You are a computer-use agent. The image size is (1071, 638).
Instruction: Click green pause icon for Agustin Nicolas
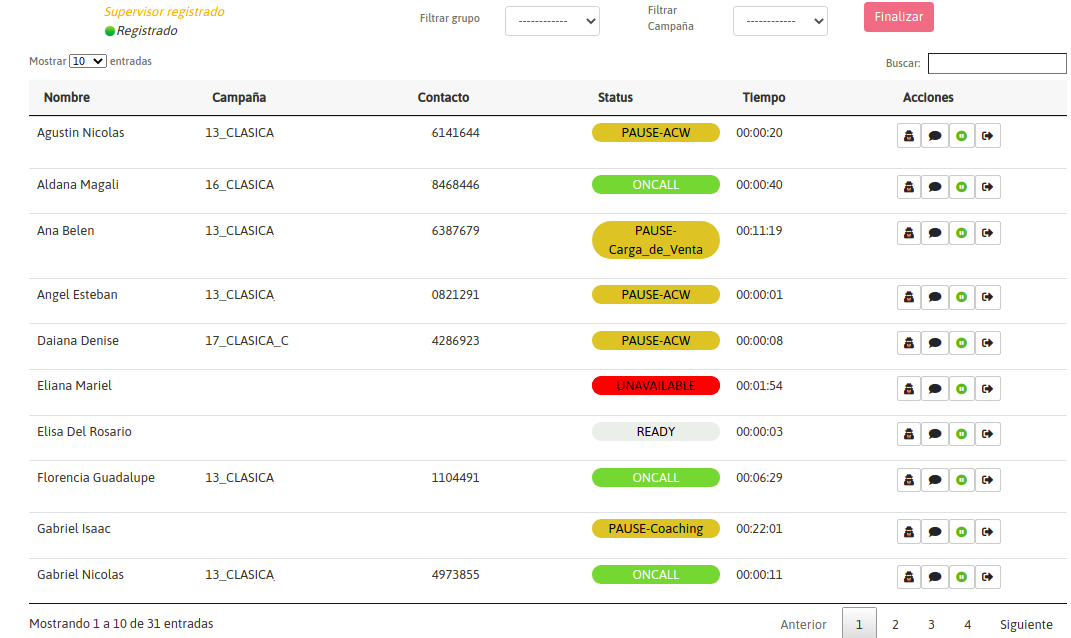tap(961, 136)
